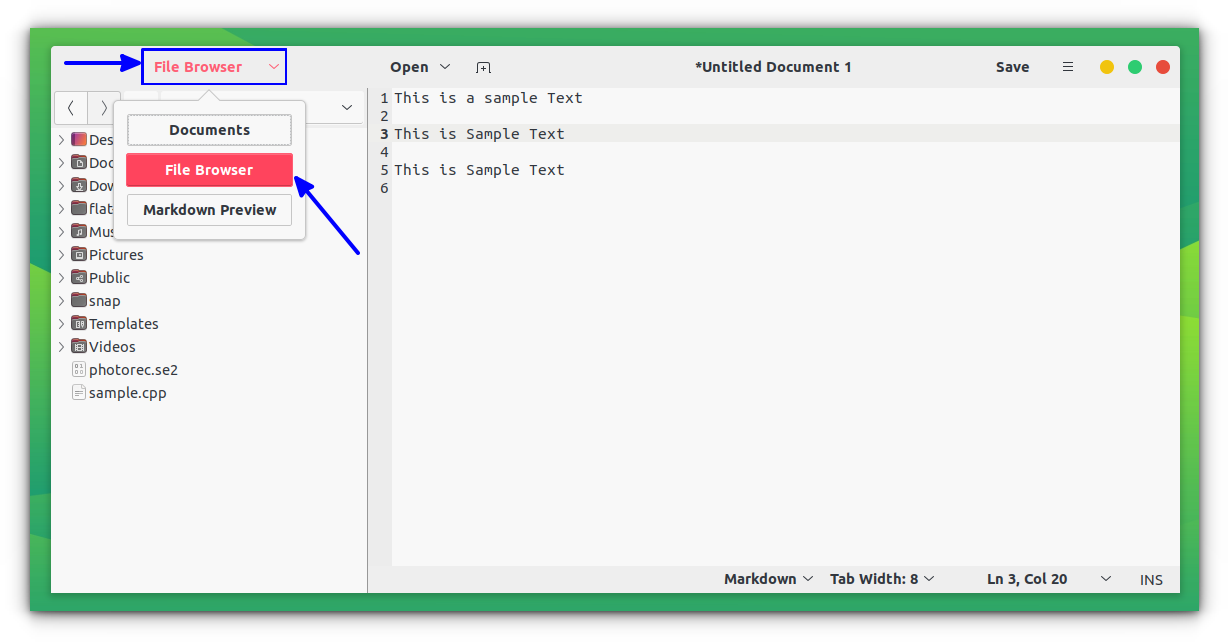The image size is (1229, 643).
Task: Open the hamburger menu icon
Action: 1068,66
